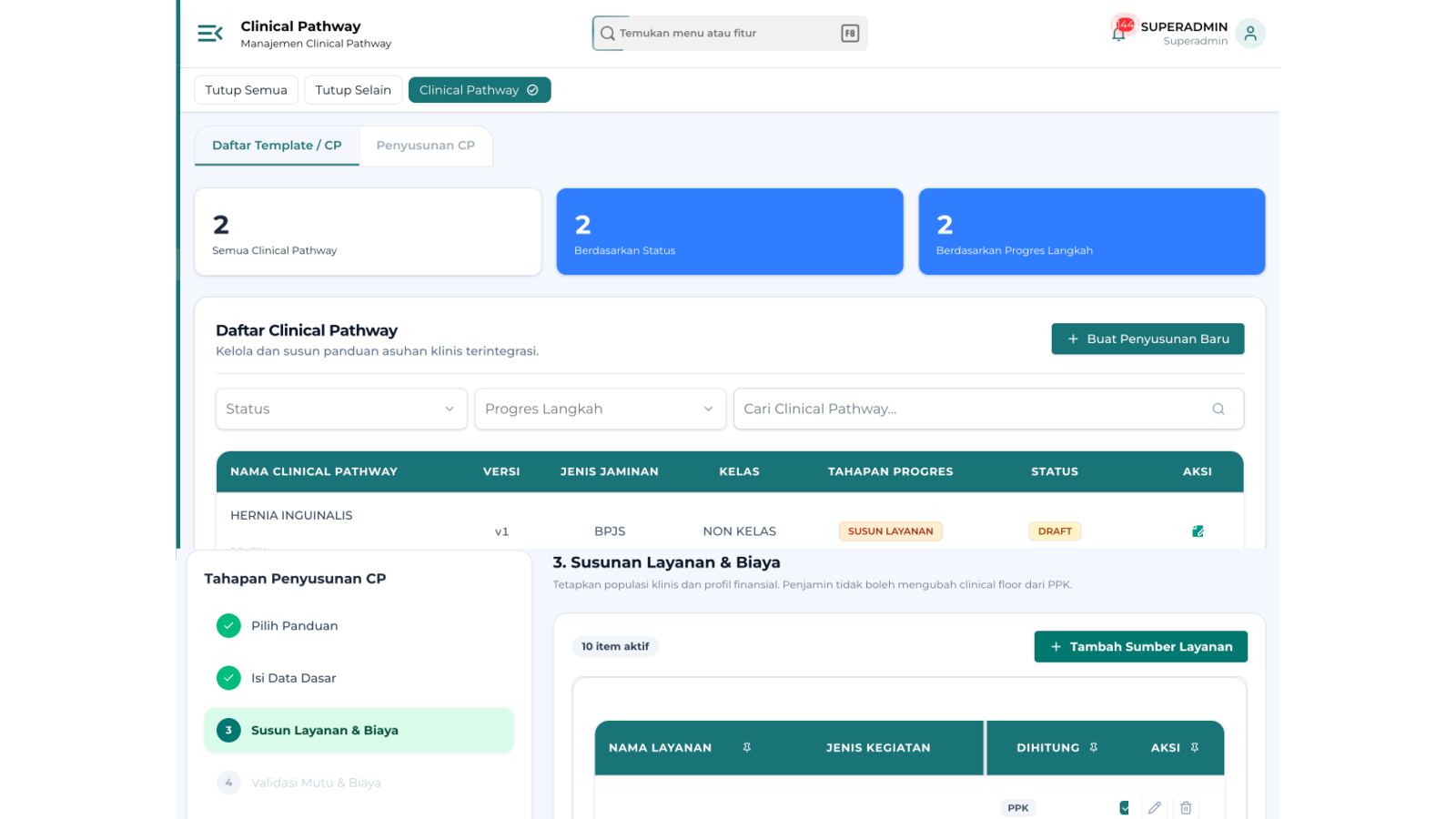Click the NON KELAS cell

click(x=739, y=531)
